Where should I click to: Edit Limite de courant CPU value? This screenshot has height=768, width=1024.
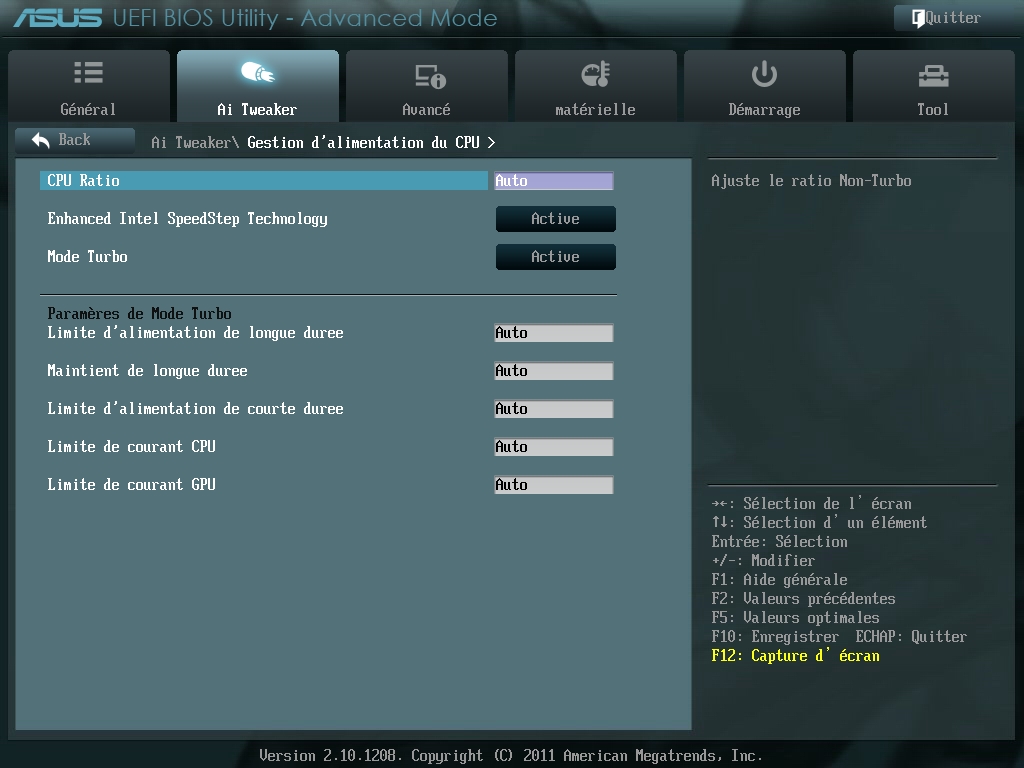click(x=553, y=447)
